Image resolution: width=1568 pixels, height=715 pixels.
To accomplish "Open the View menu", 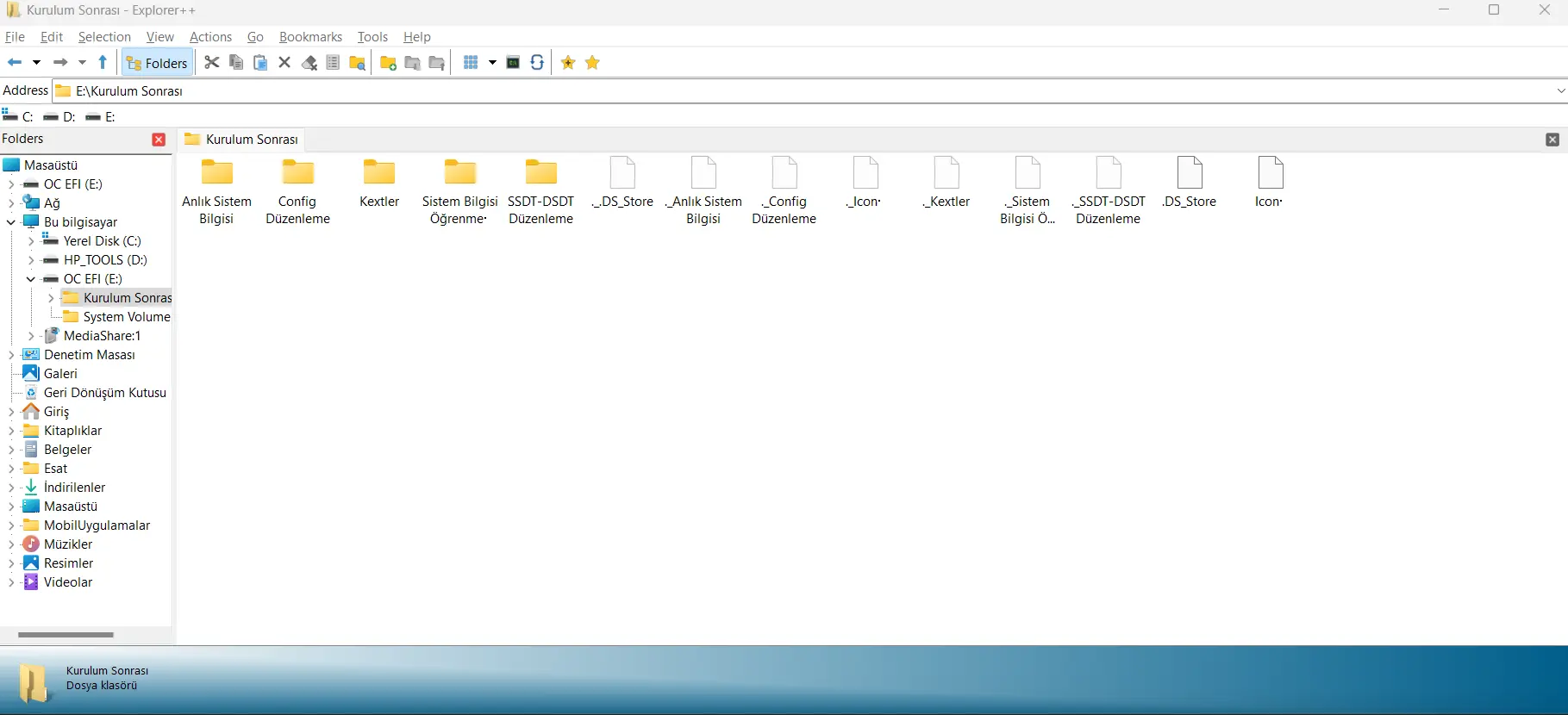I will (x=160, y=37).
